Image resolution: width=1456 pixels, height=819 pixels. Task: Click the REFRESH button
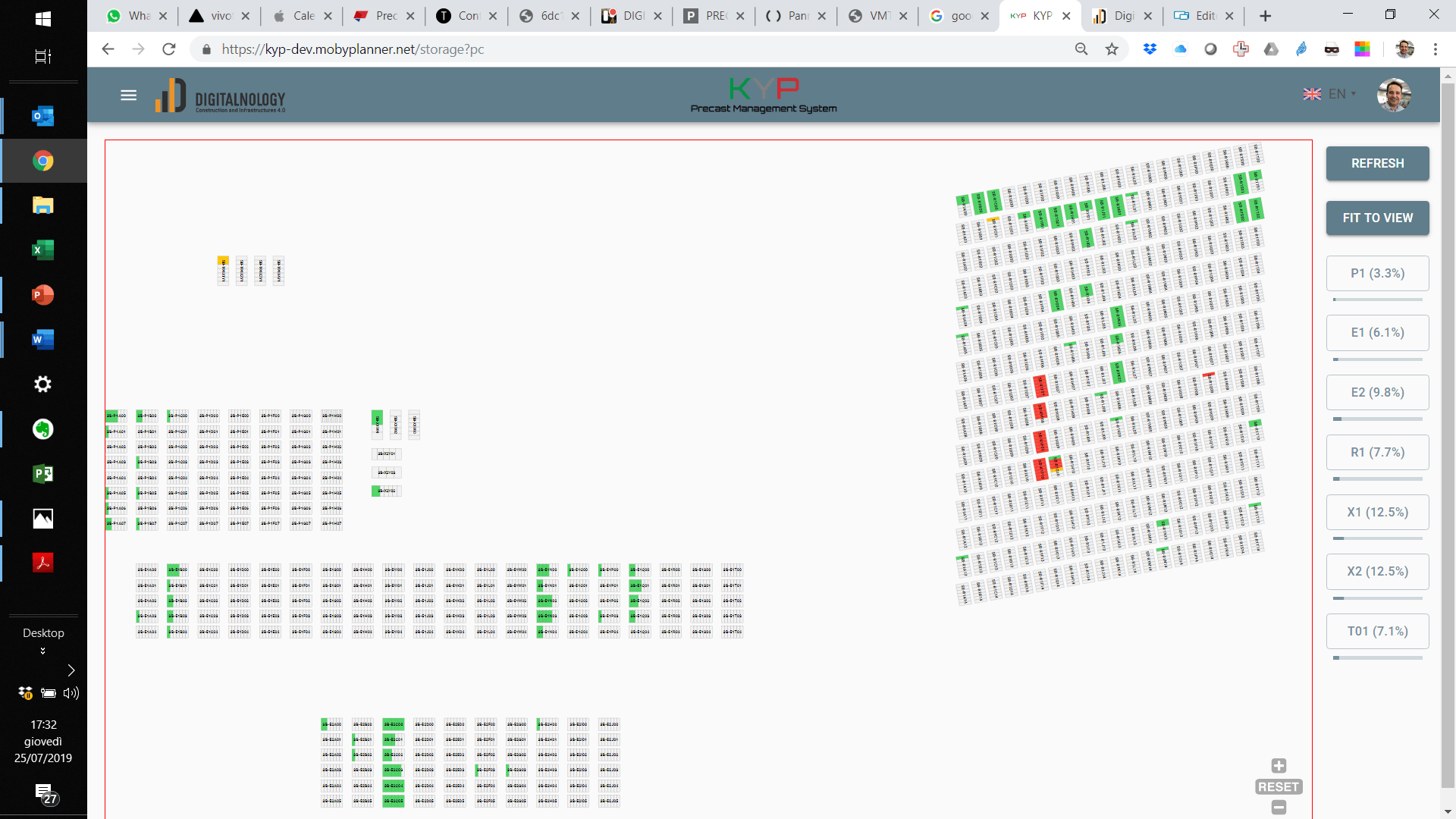point(1377,163)
